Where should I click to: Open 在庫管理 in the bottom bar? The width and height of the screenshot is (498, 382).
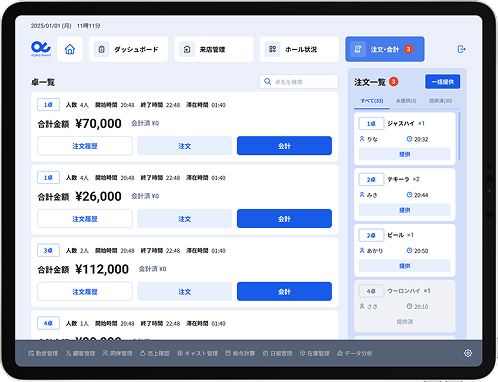314,353
